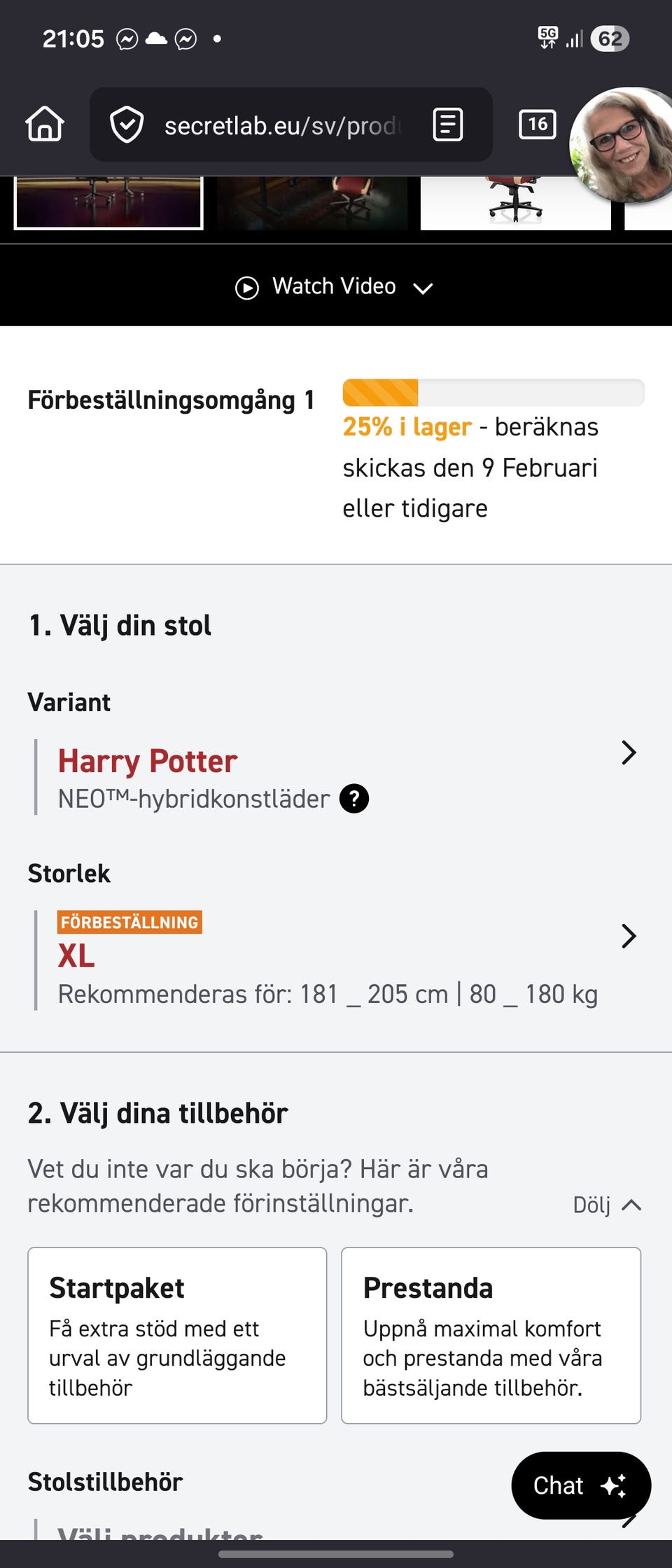This screenshot has height=1568, width=672.
Task: Click the secretlab.eu address bar
Action: [x=280, y=125]
